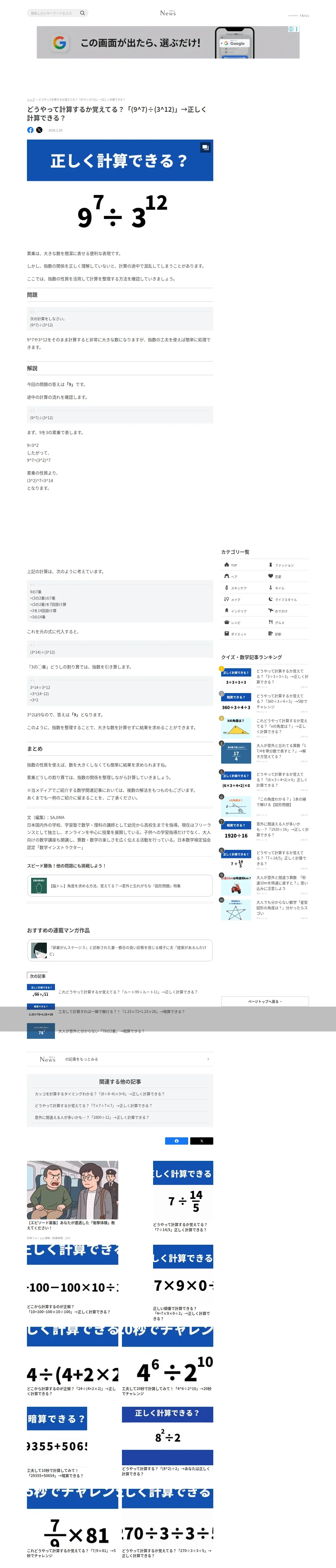Open the レシピ category pot icon
The image size is (336, 1568).
point(227,622)
